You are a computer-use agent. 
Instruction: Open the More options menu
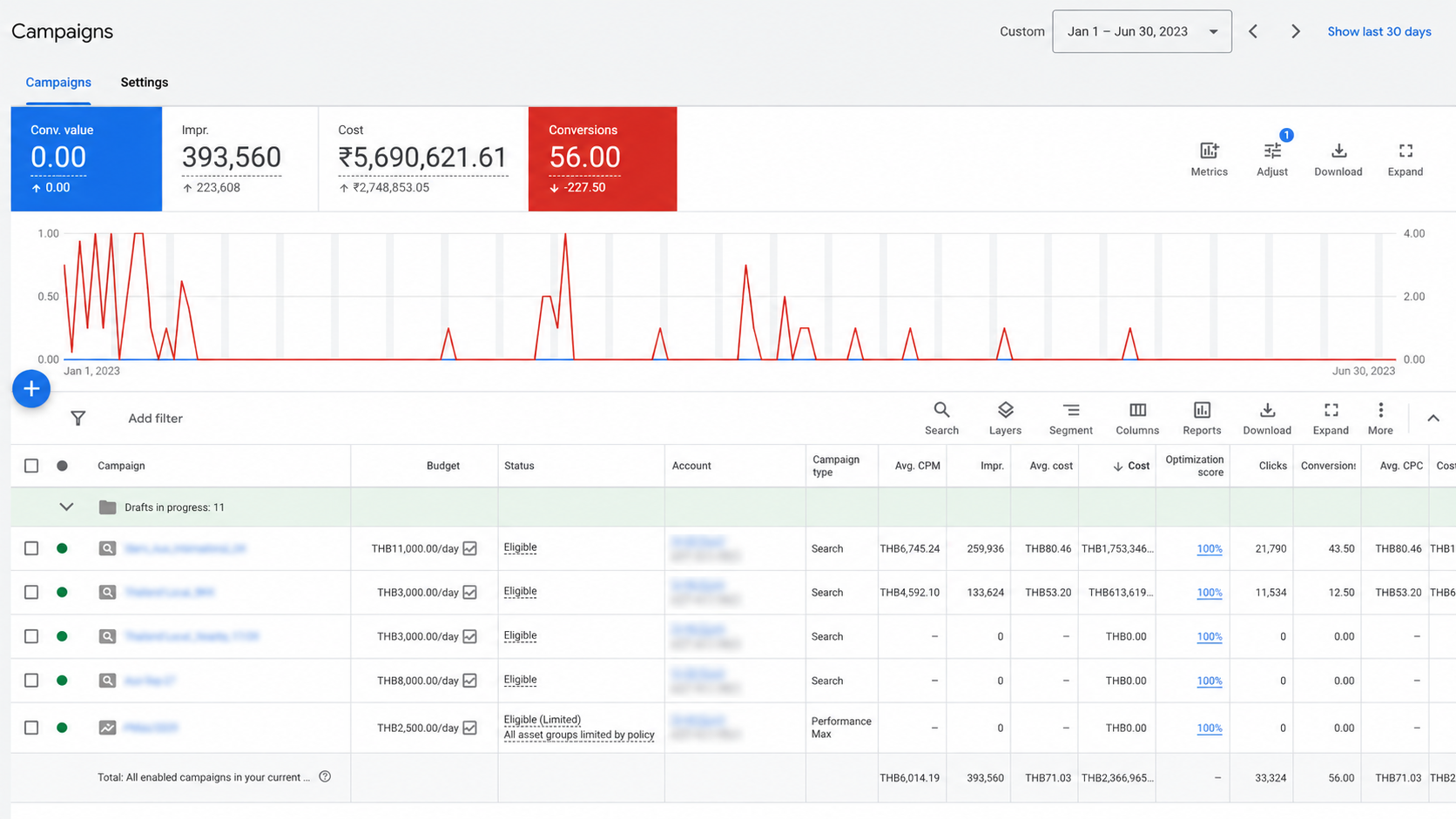point(1380,418)
